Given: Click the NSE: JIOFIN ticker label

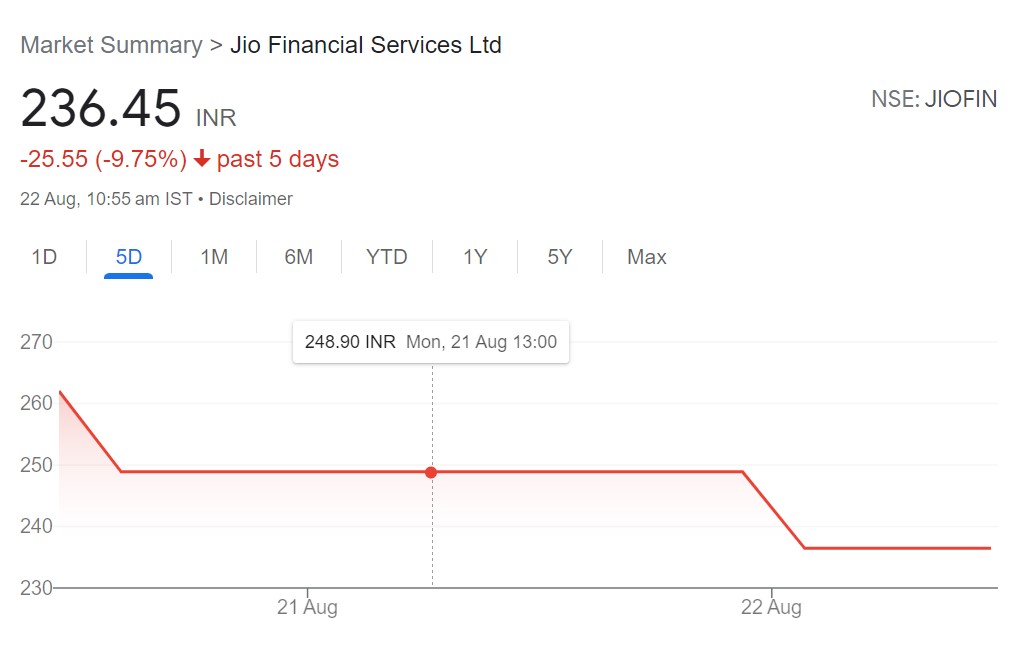Looking at the screenshot, I should click(x=934, y=100).
